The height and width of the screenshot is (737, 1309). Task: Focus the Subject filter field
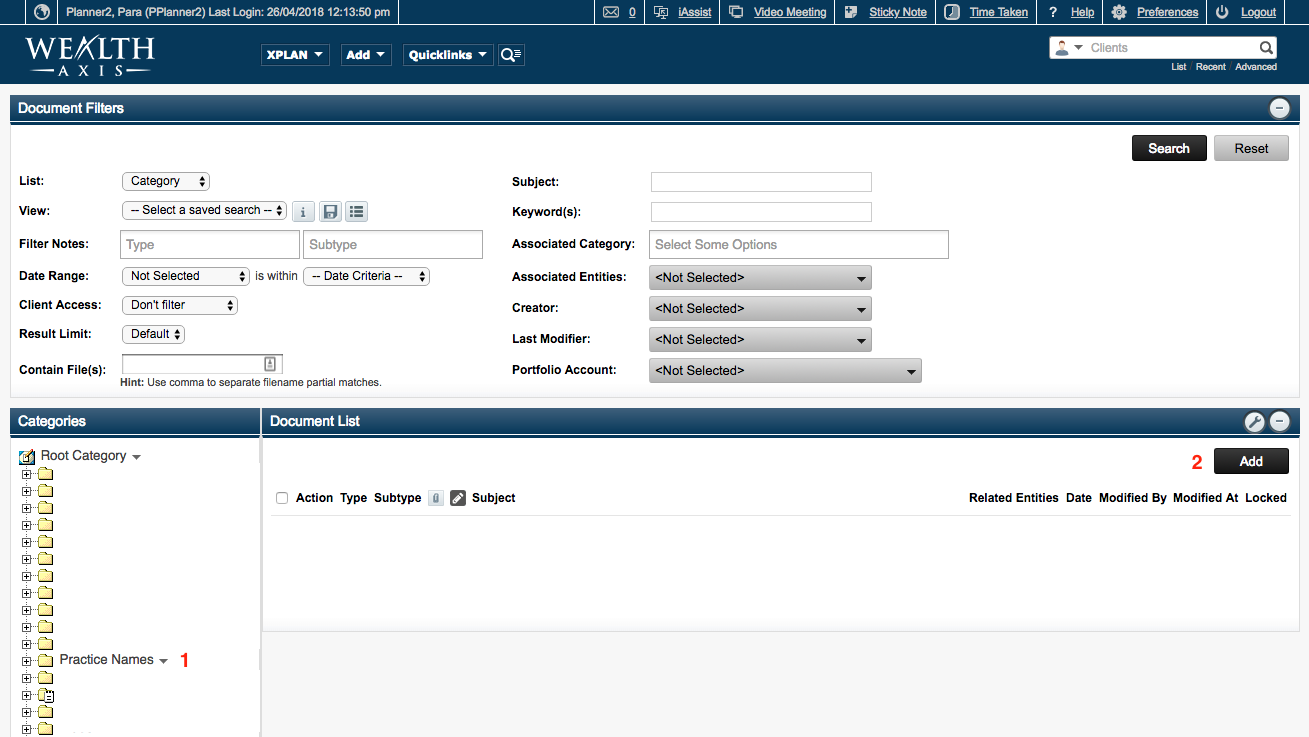tap(761, 182)
